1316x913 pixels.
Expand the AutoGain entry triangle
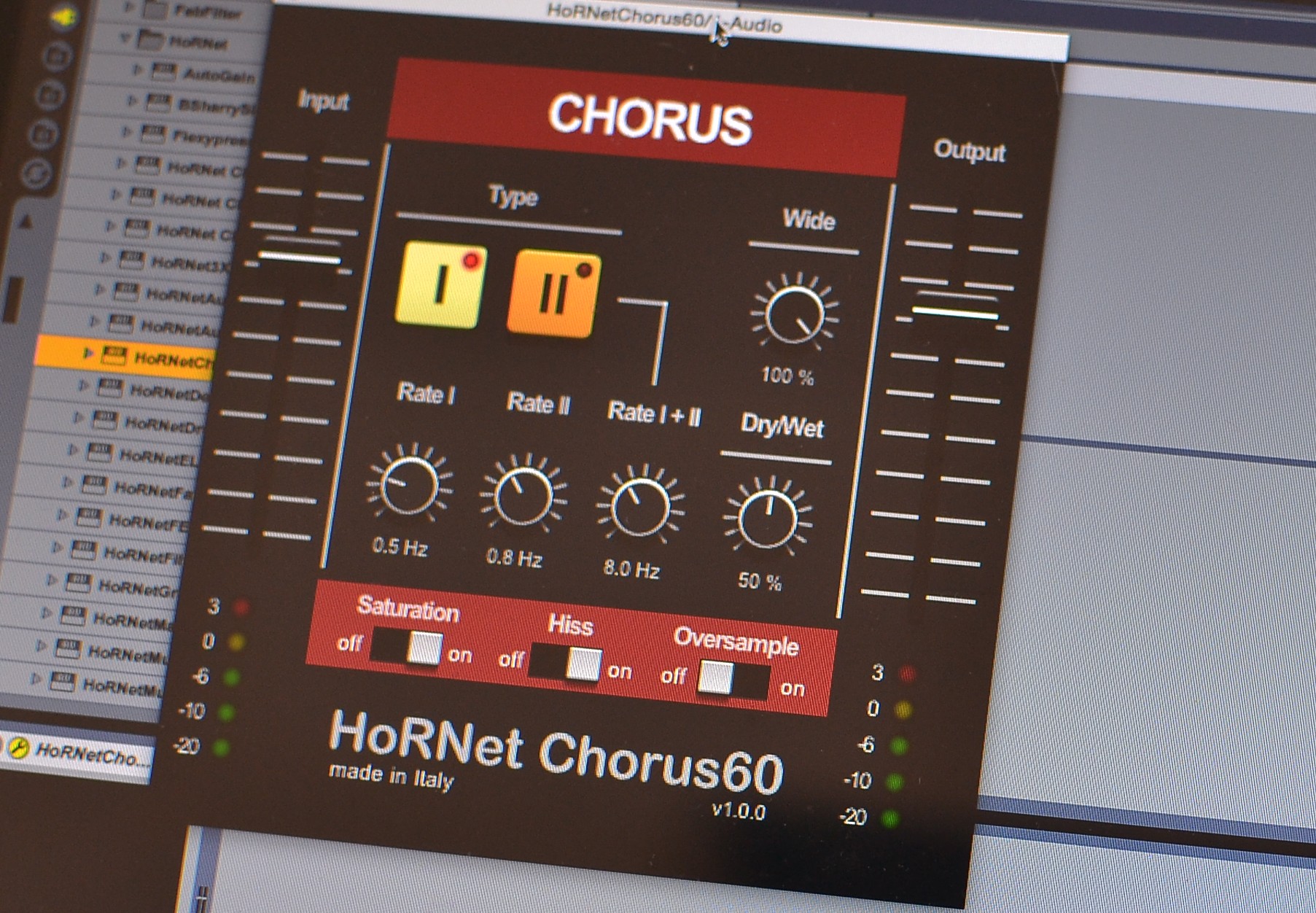tap(138, 69)
